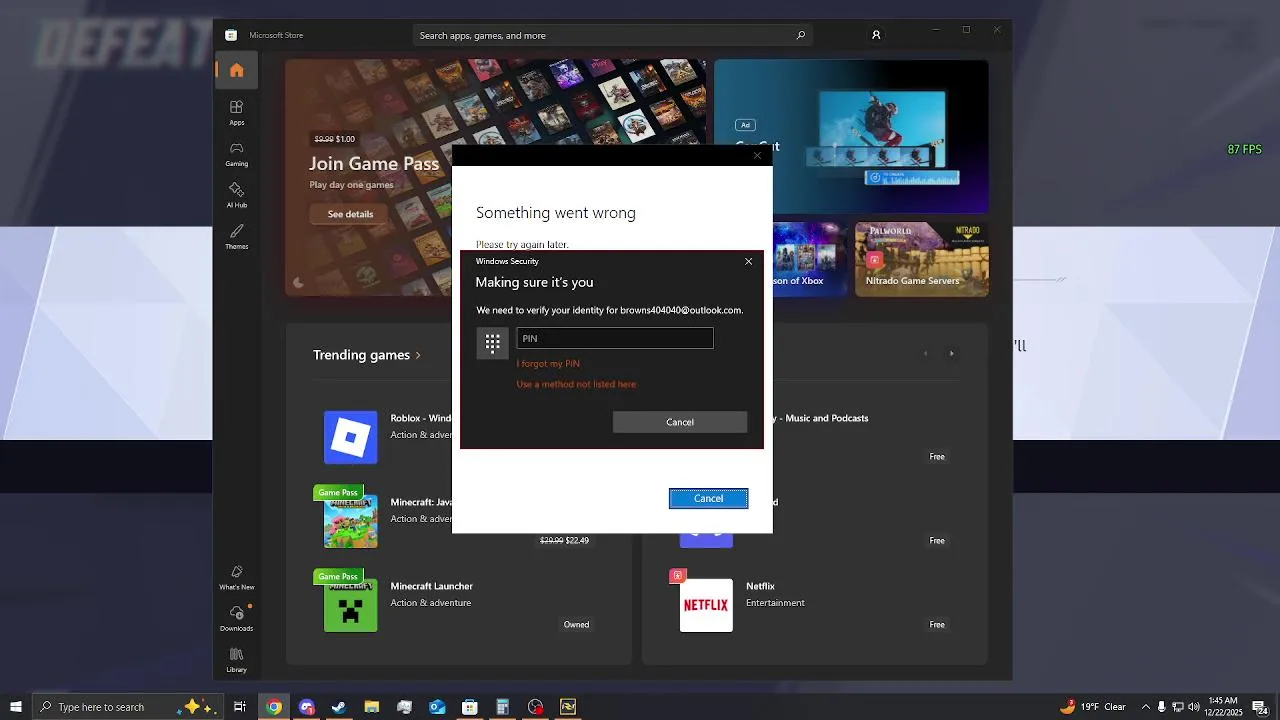
Task: Open the Windows Start menu
Action: click(16, 707)
